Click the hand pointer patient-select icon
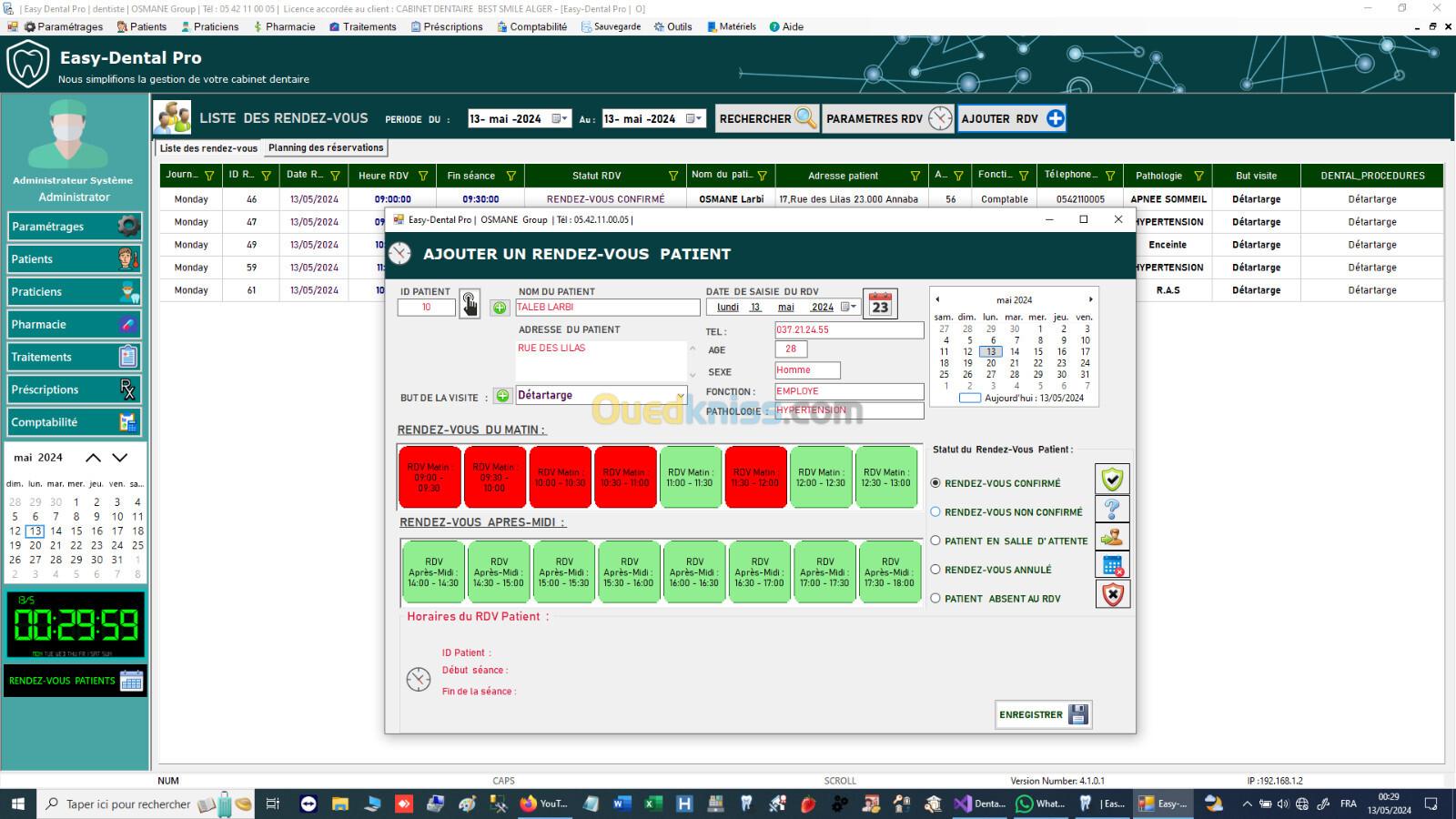The height and width of the screenshot is (819, 1456). click(x=470, y=304)
